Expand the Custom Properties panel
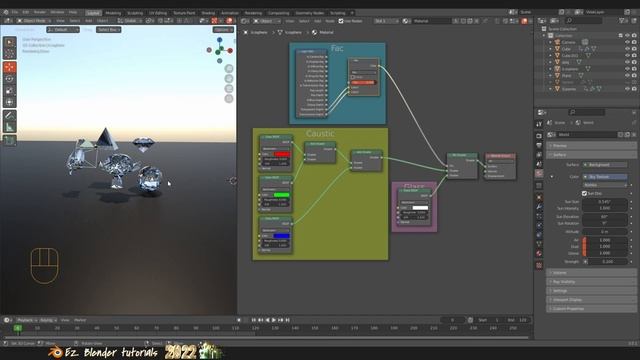The height and width of the screenshot is (360, 640). coord(591,309)
